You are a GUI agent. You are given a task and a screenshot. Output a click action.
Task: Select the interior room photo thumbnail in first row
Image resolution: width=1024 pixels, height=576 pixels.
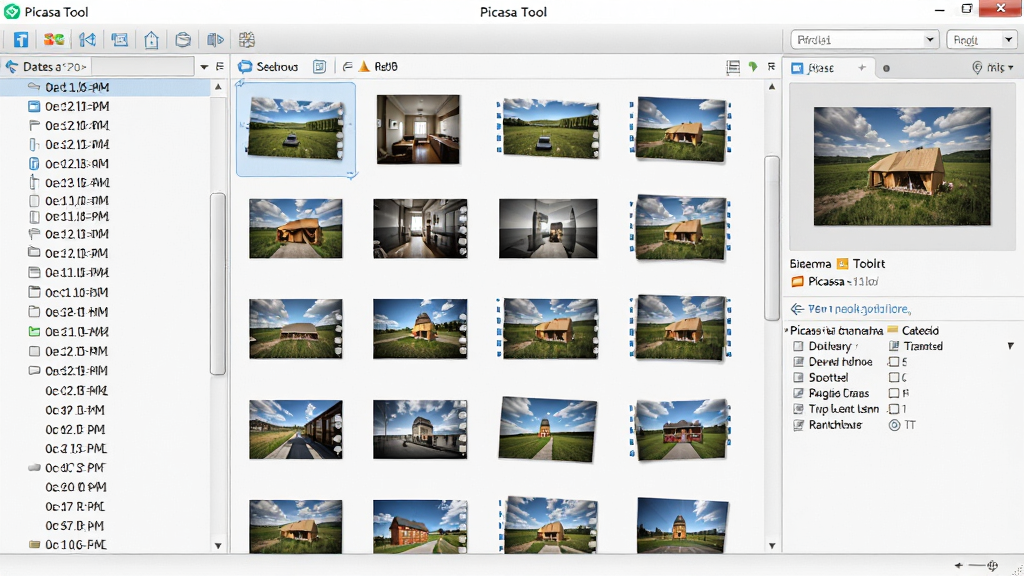pyautogui.click(x=418, y=129)
